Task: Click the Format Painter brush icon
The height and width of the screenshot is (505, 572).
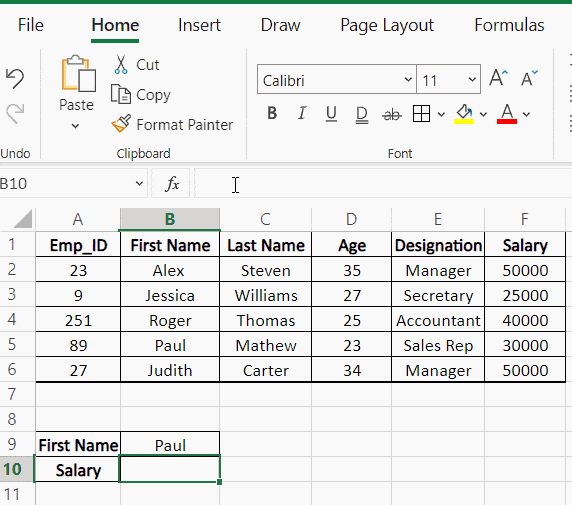Action: [x=121, y=124]
